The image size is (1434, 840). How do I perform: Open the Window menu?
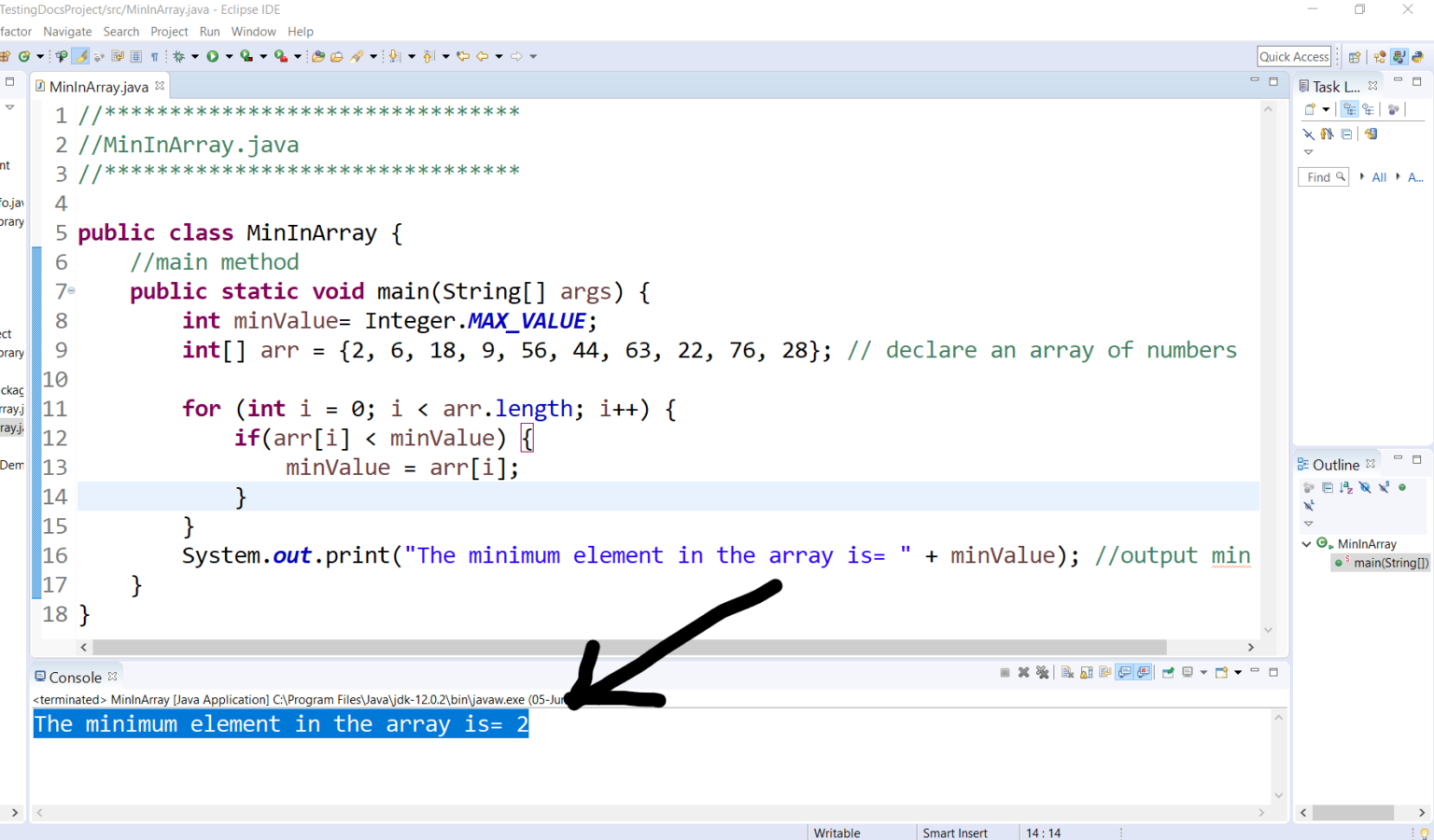coord(253,32)
